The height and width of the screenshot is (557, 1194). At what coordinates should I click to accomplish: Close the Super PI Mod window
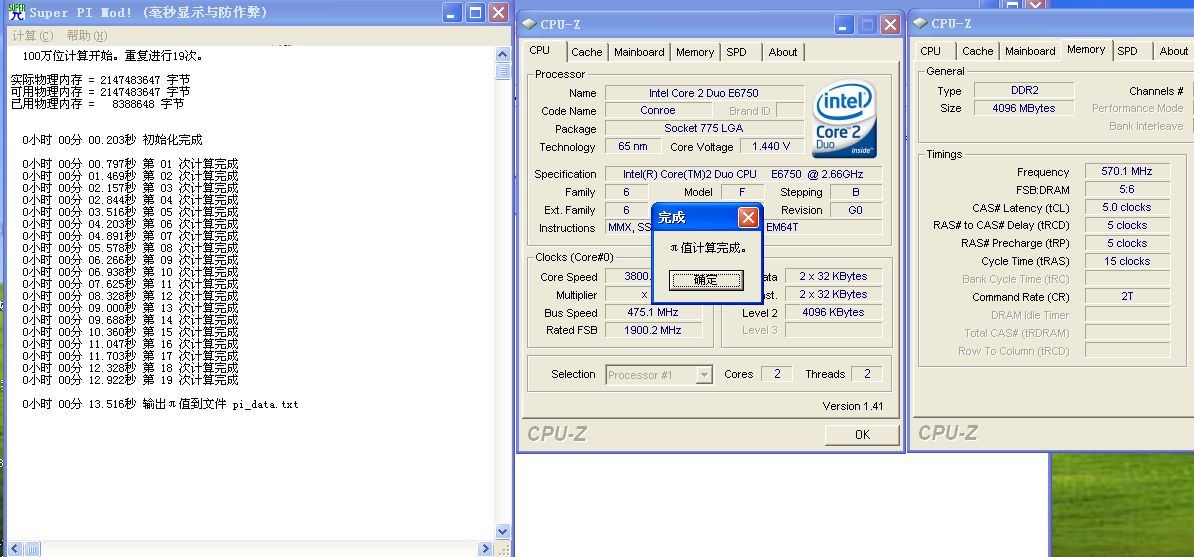tap(498, 13)
